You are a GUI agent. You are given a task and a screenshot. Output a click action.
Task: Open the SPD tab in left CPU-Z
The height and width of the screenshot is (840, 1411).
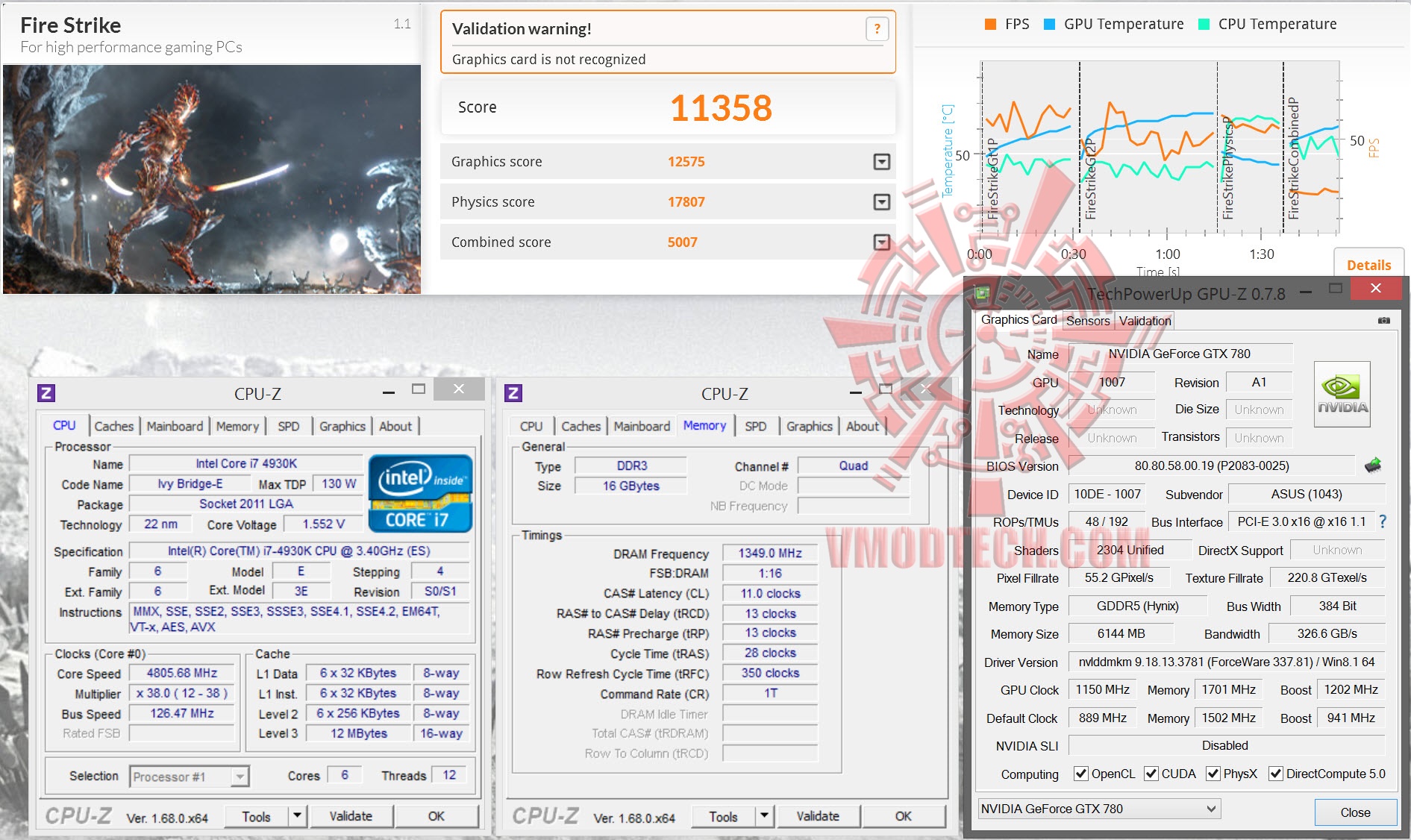288,426
